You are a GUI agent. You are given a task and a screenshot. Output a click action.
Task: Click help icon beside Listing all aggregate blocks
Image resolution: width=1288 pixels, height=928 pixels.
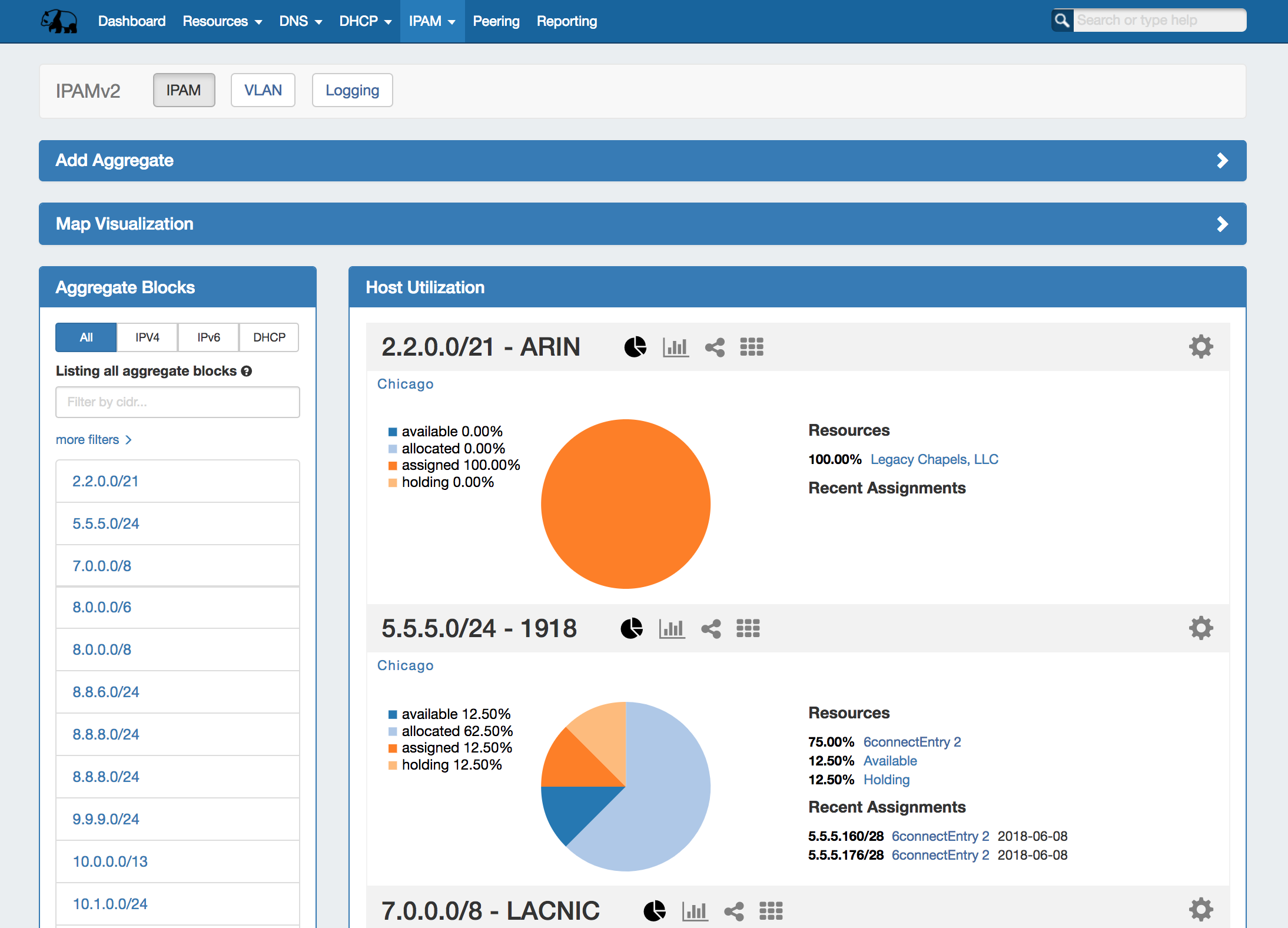(247, 371)
